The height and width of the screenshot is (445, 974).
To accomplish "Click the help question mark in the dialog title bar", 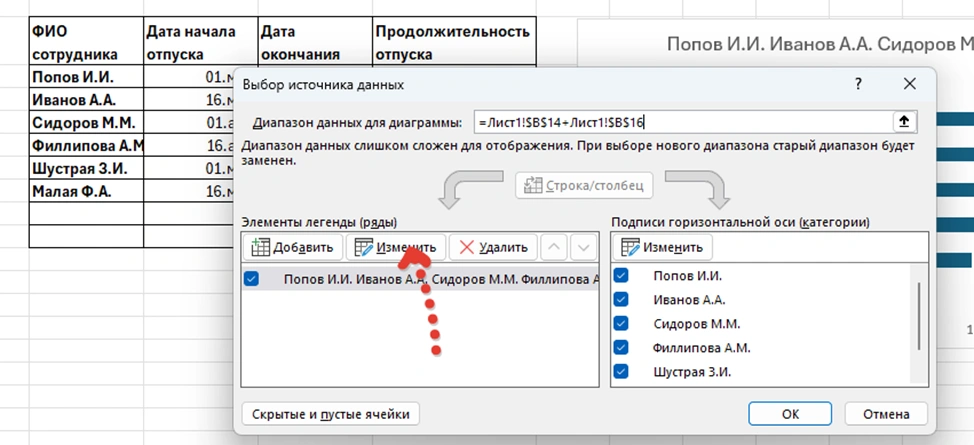I will pyautogui.click(x=858, y=84).
